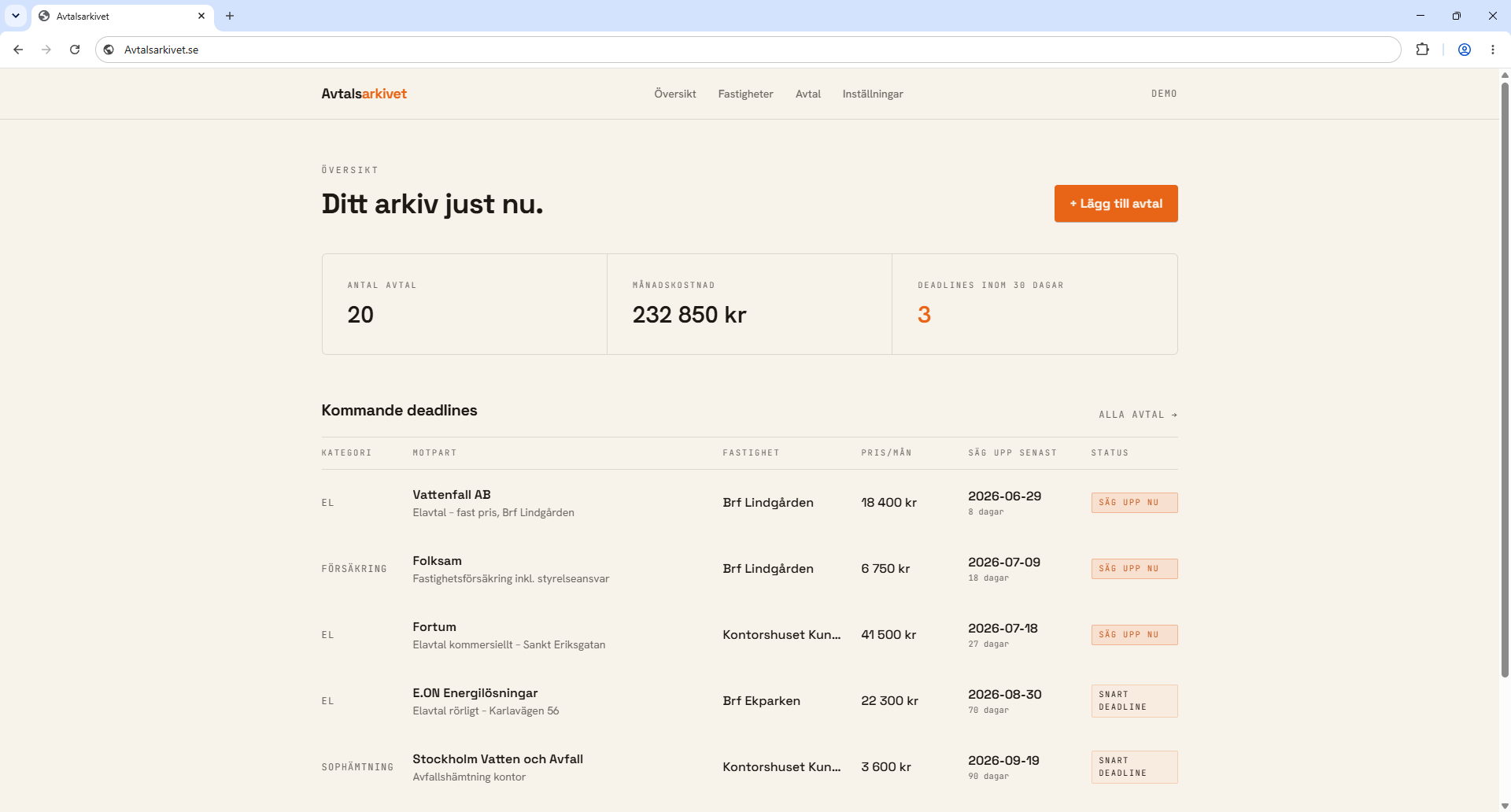
Task: Click the date 2026-07-09
Action: pyautogui.click(x=1004, y=563)
